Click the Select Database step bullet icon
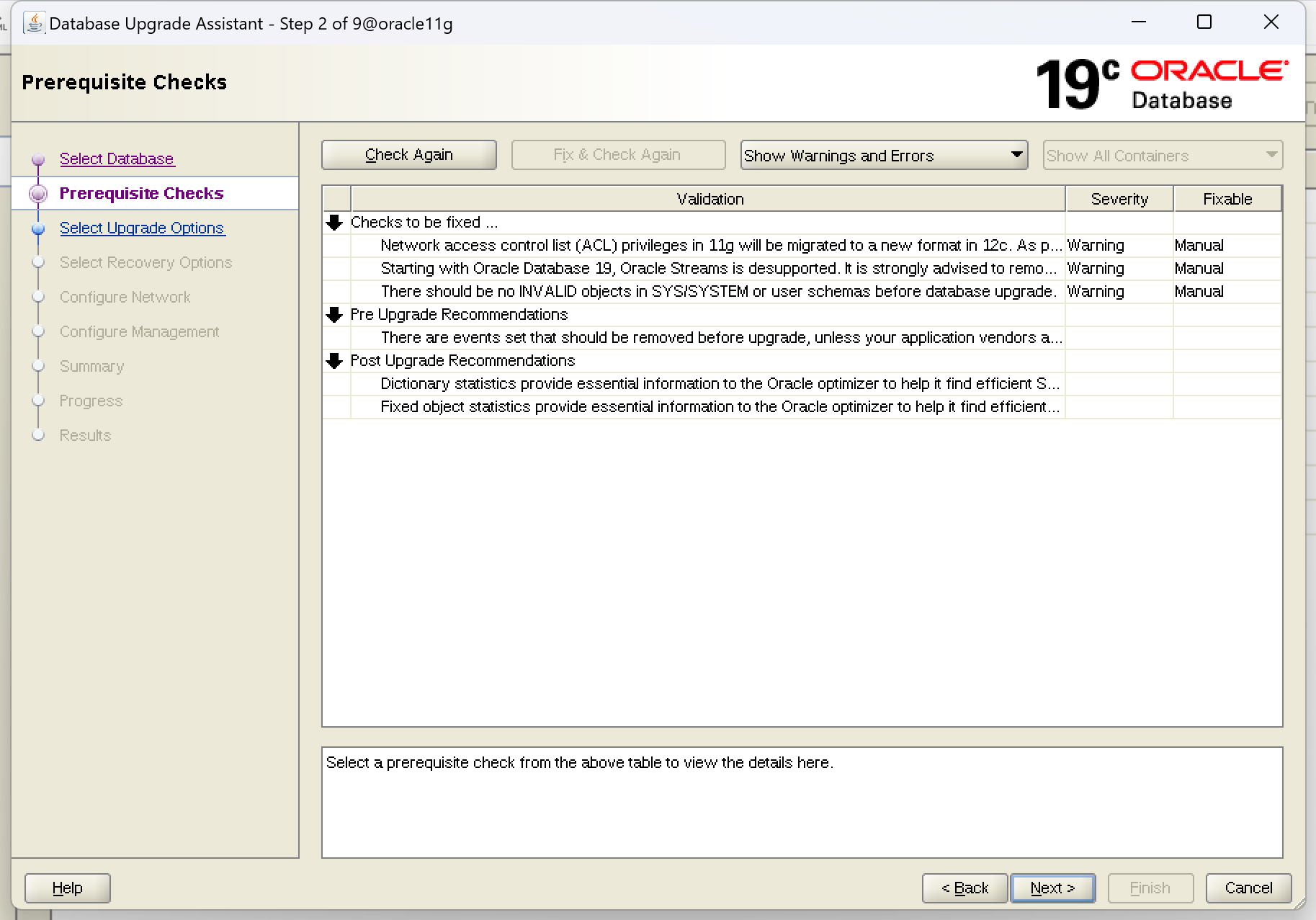Screen dimensions: 1316x920 (39, 159)
